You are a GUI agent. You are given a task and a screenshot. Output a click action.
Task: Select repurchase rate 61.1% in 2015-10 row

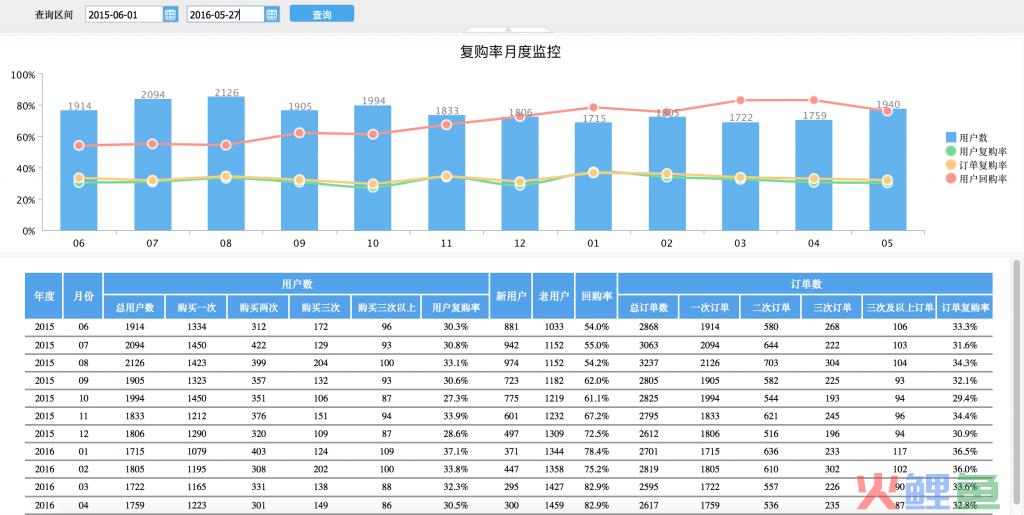pos(596,398)
